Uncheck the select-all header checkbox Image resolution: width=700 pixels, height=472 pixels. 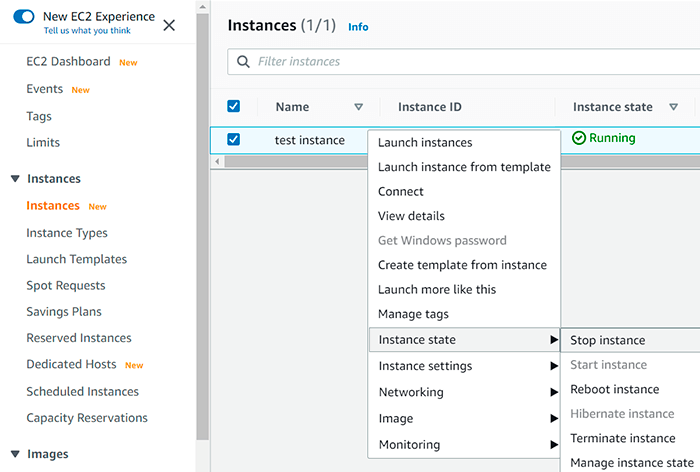click(x=233, y=106)
